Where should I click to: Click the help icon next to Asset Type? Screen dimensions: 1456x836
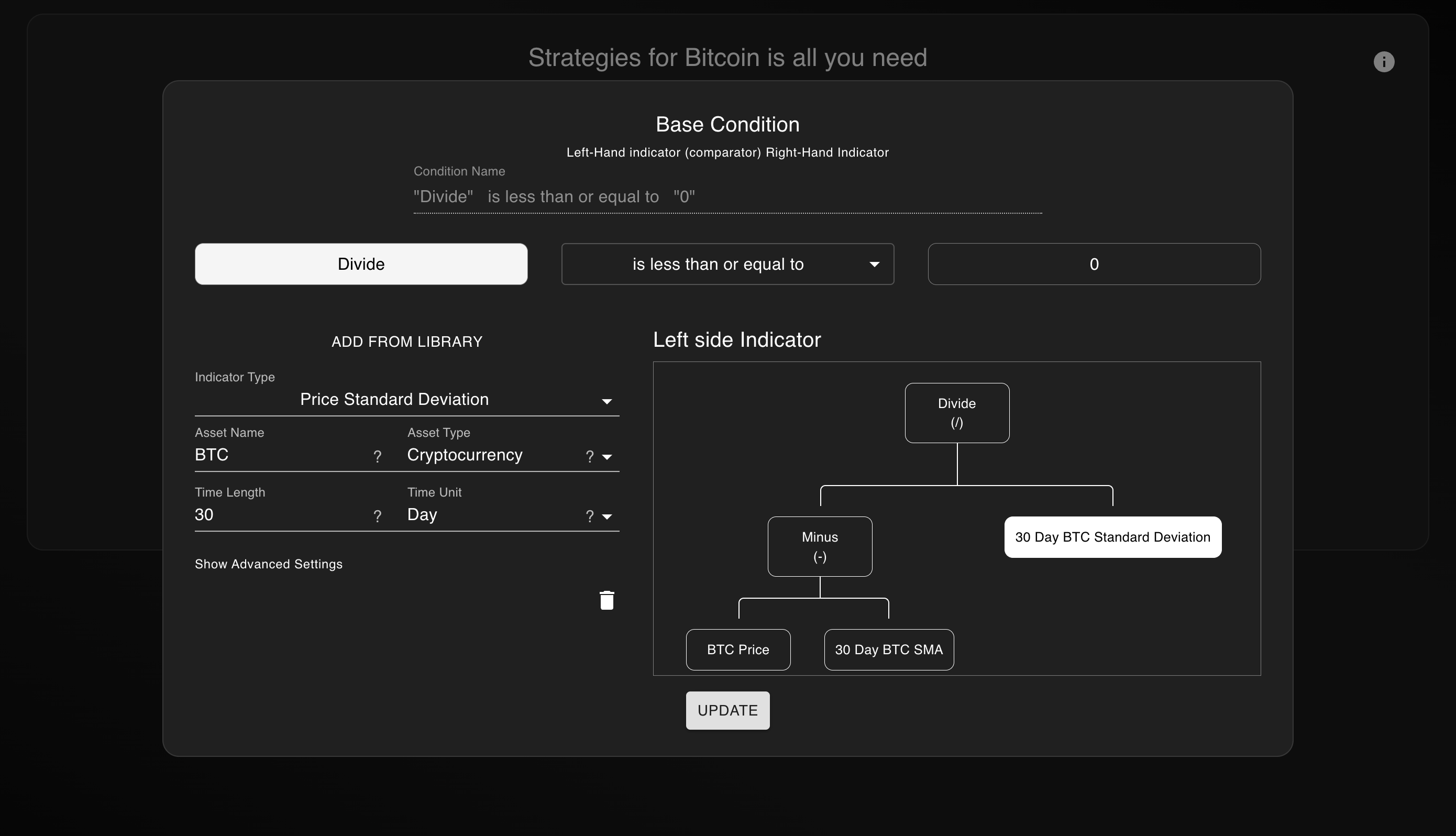[590, 456]
